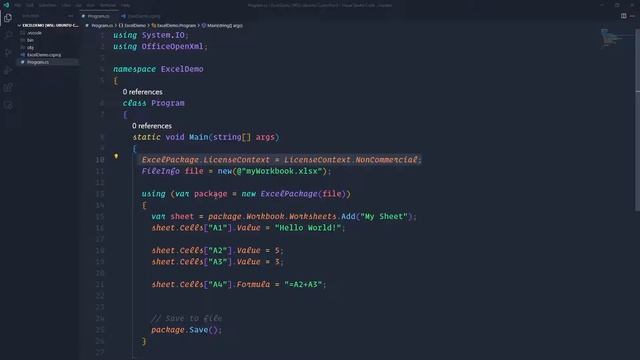Select Program.cs in the Explorer tree
The height and width of the screenshot is (360, 640).
pyautogui.click(x=48, y=62)
